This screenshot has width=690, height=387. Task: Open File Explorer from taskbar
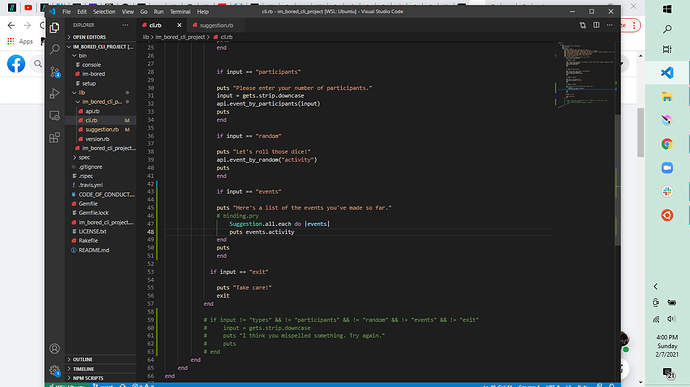point(667,96)
